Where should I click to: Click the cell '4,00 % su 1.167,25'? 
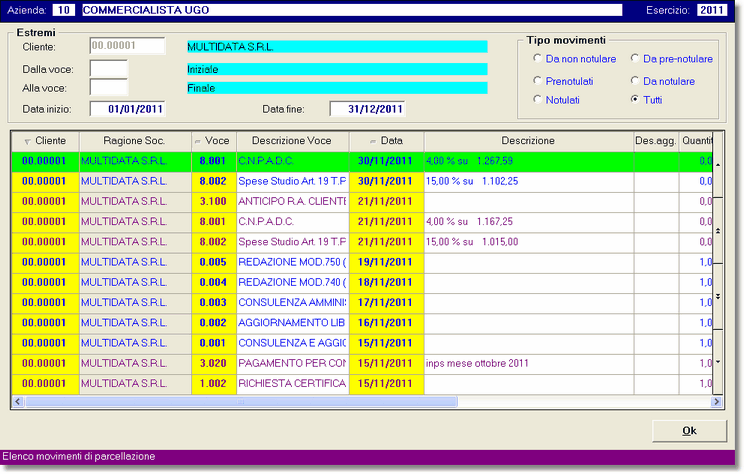pyautogui.click(x=529, y=222)
